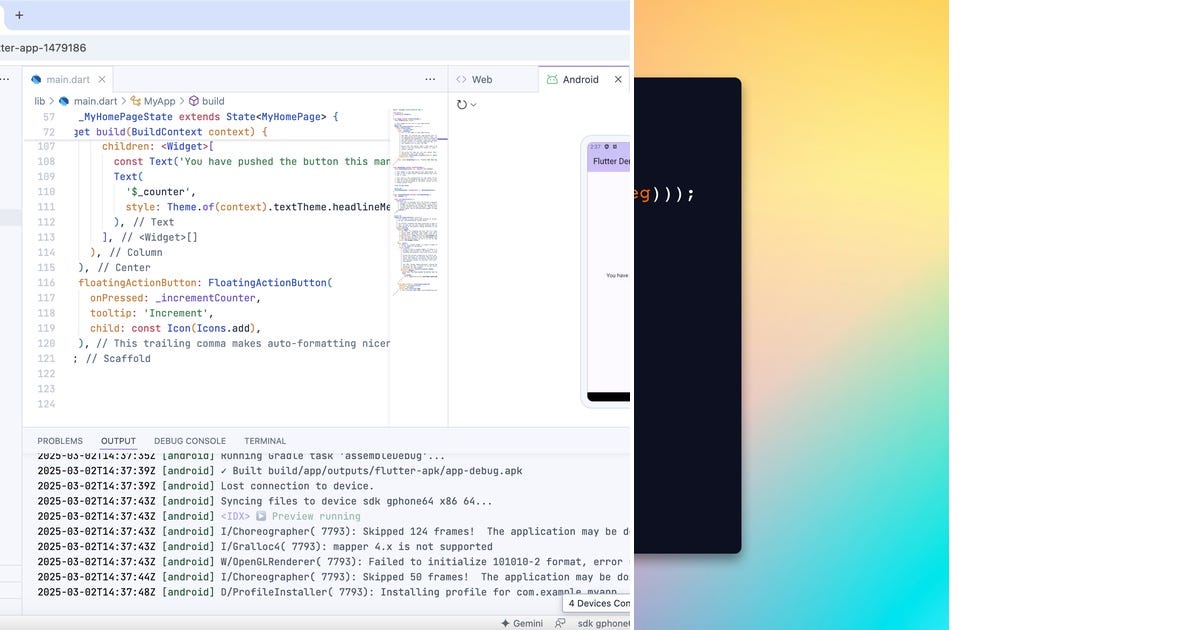Open the TERMINAL panel tab
Image resolution: width=1200 pixels, height=630 pixels.
pyautogui.click(x=265, y=441)
